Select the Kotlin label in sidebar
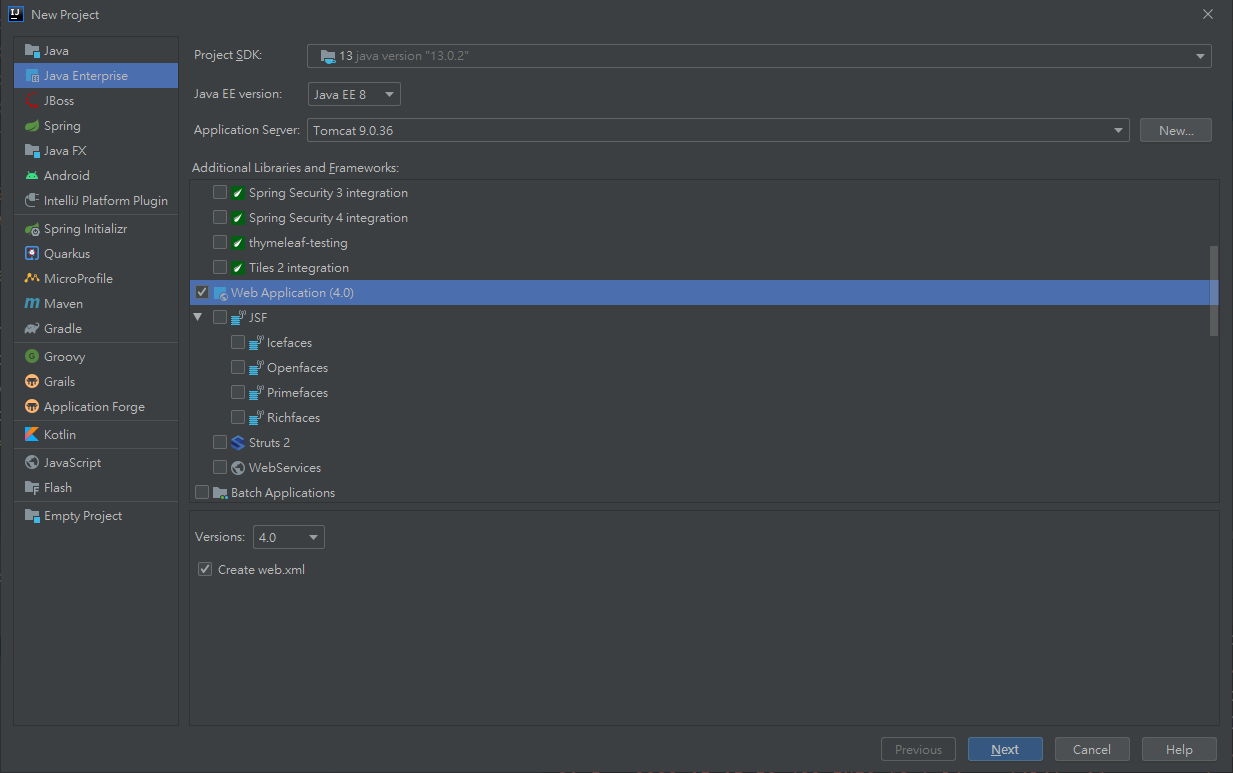 [60, 435]
